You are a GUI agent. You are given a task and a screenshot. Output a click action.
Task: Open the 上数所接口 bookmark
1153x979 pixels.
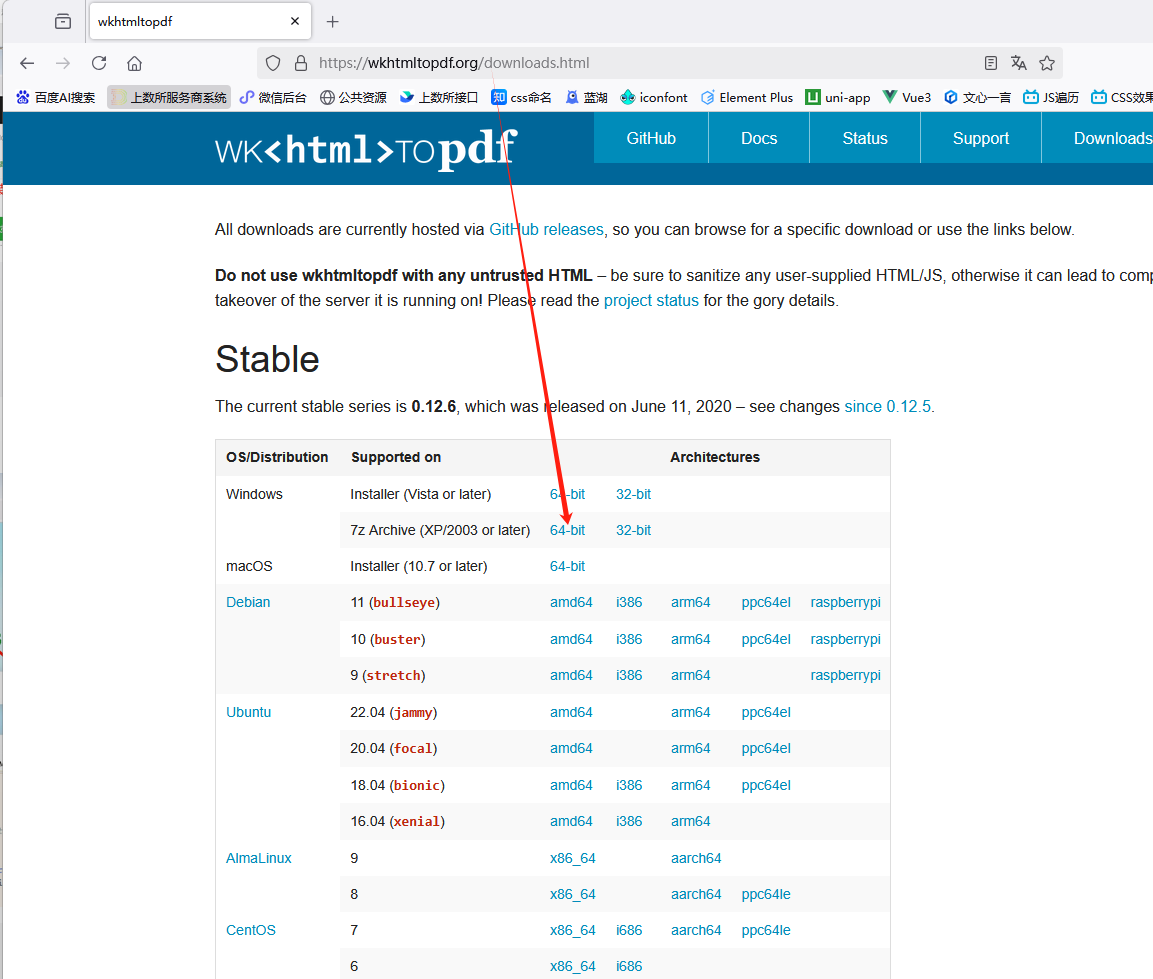439,97
